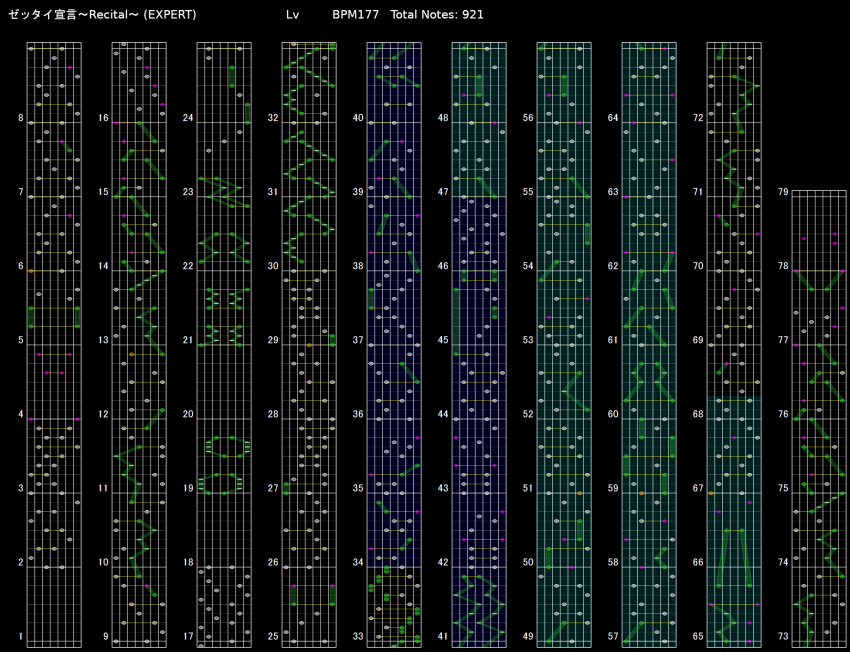Screen dimensions: 850x652
Task: Click the Lv level label
Action: (x=292, y=15)
